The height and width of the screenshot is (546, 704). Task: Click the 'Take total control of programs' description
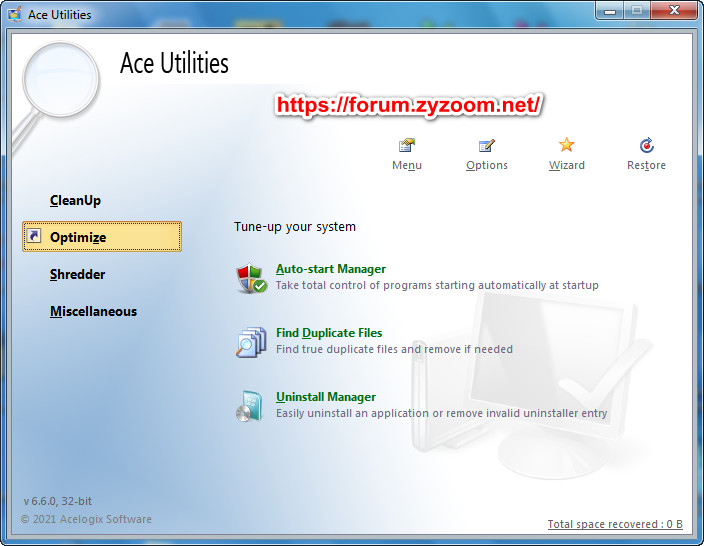pyautogui.click(x=437, y=285)
